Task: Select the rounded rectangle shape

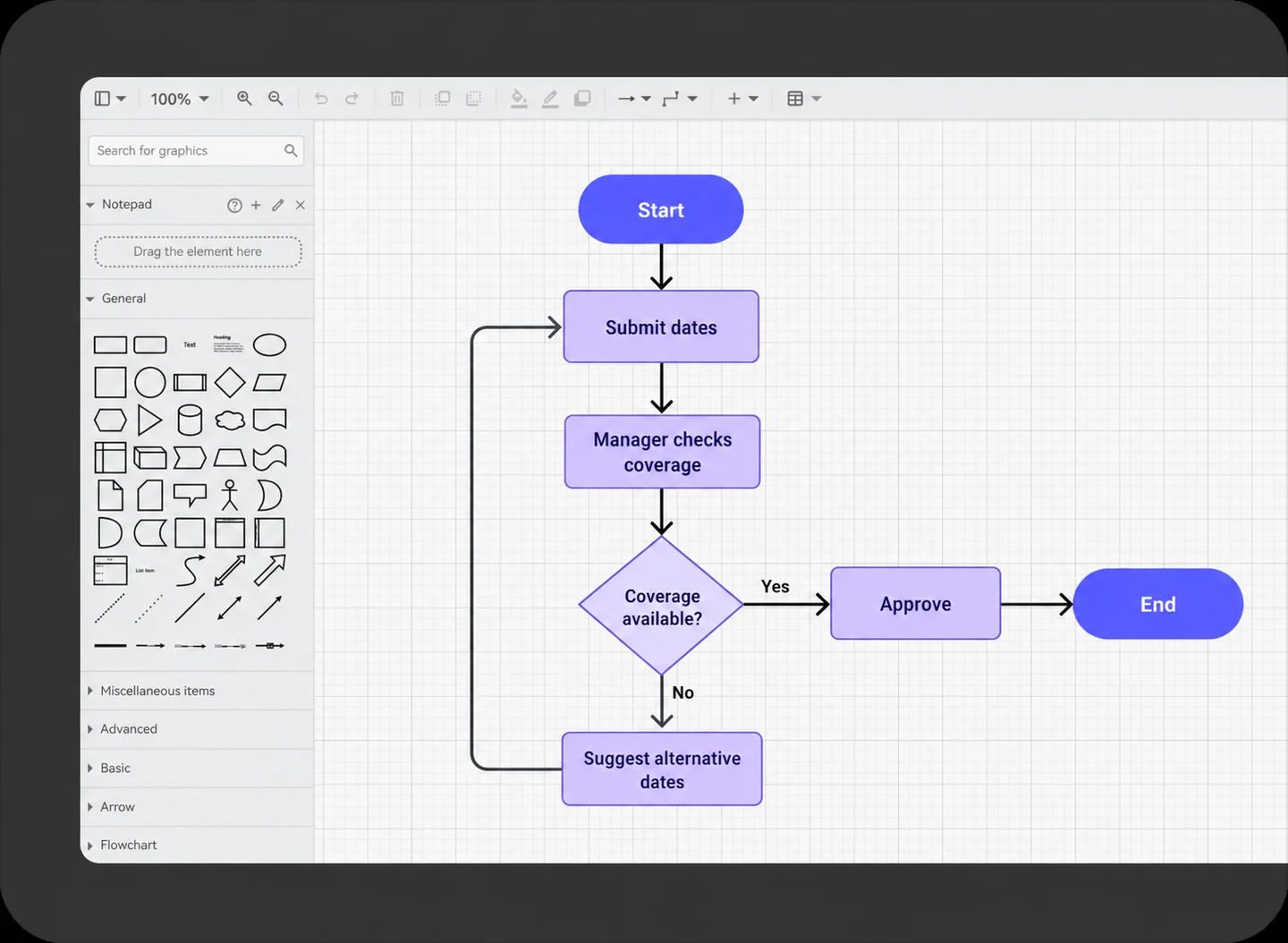Action: tap(150, 344)
